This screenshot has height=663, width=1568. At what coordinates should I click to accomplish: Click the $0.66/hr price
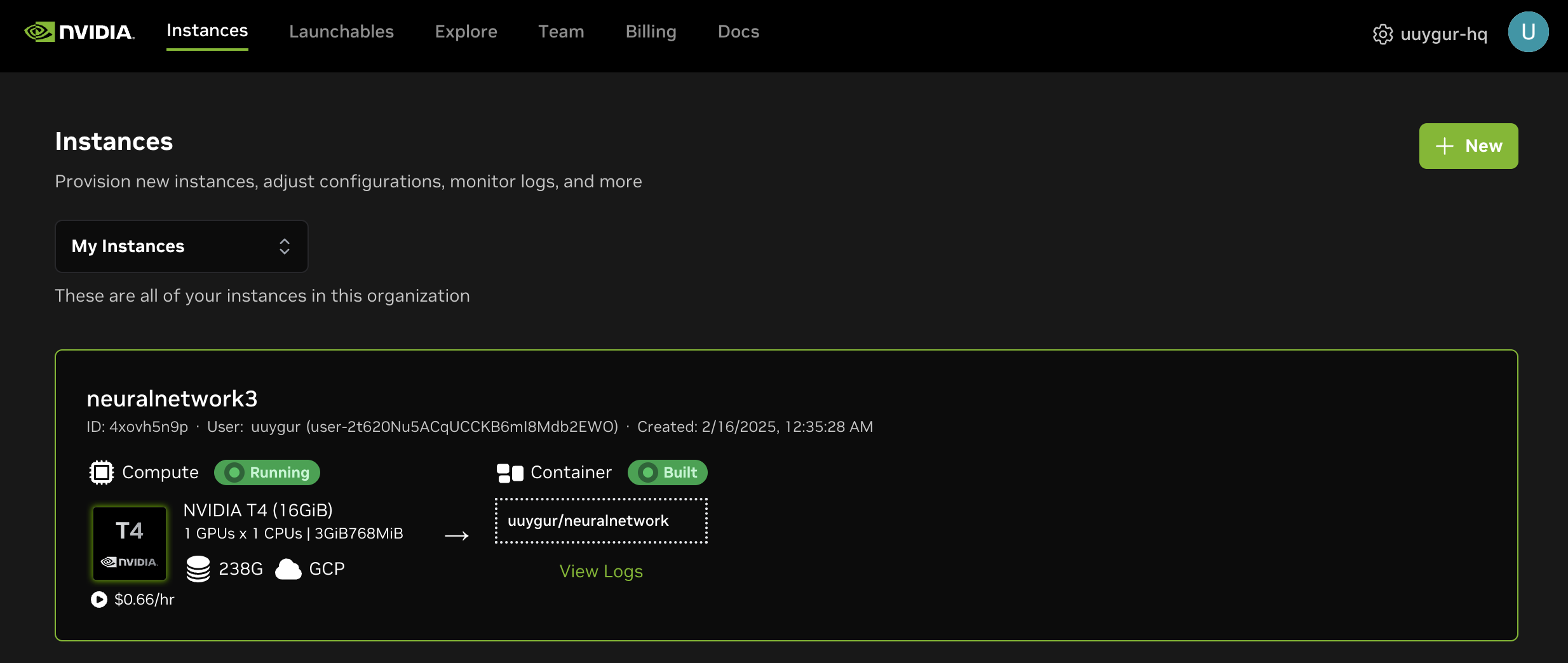tap(144, 599)
